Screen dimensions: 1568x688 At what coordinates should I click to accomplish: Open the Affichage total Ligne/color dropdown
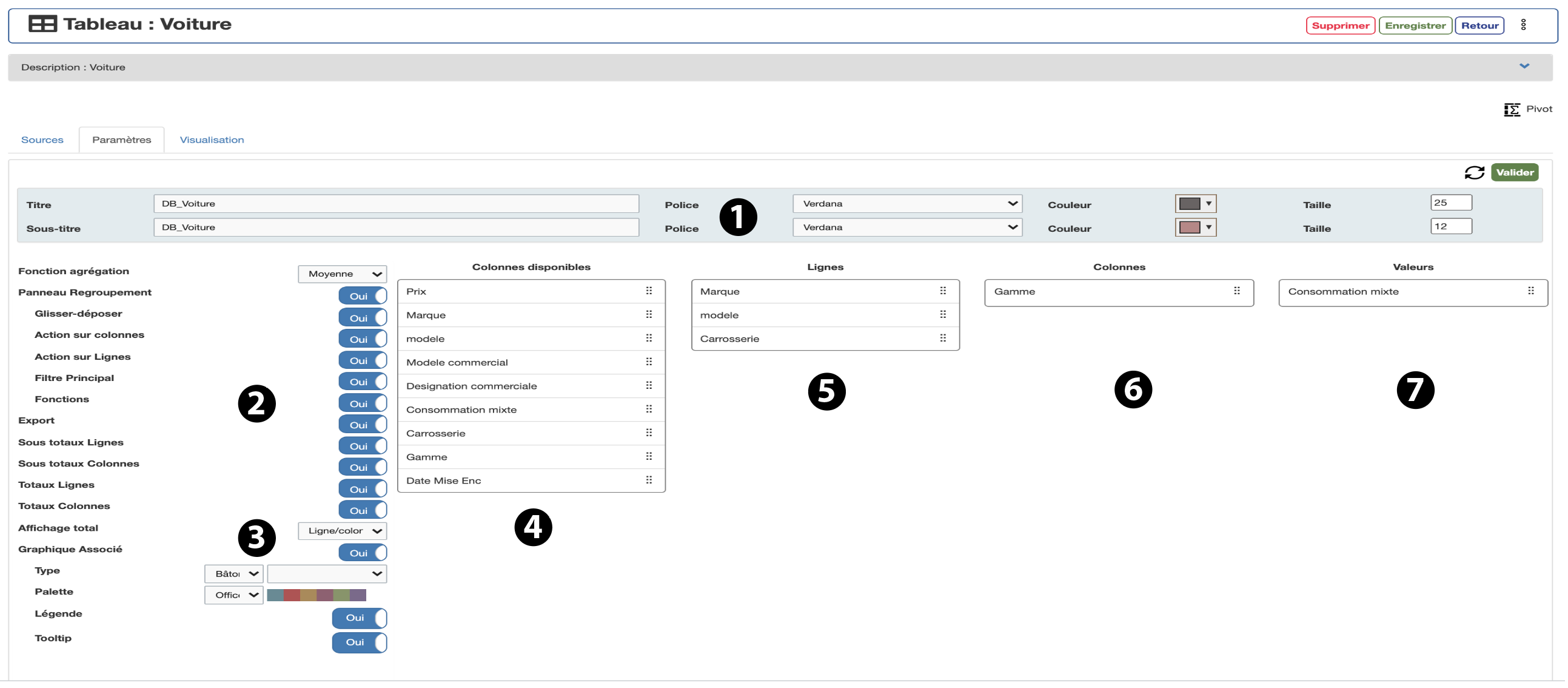(343, 532)
